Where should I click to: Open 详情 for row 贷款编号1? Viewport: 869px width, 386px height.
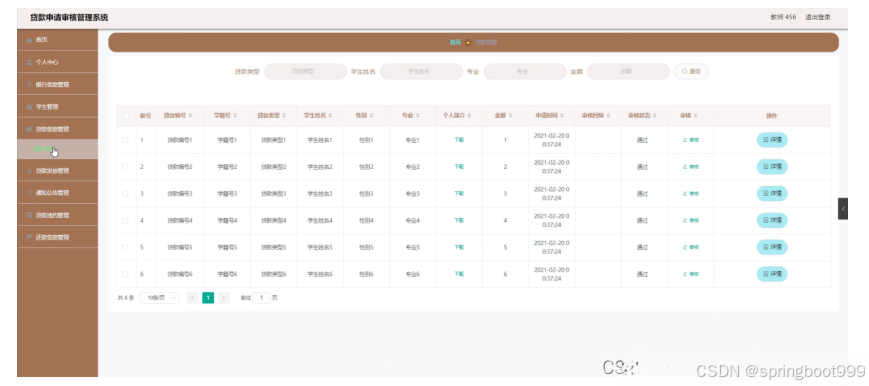coord(772,140)
